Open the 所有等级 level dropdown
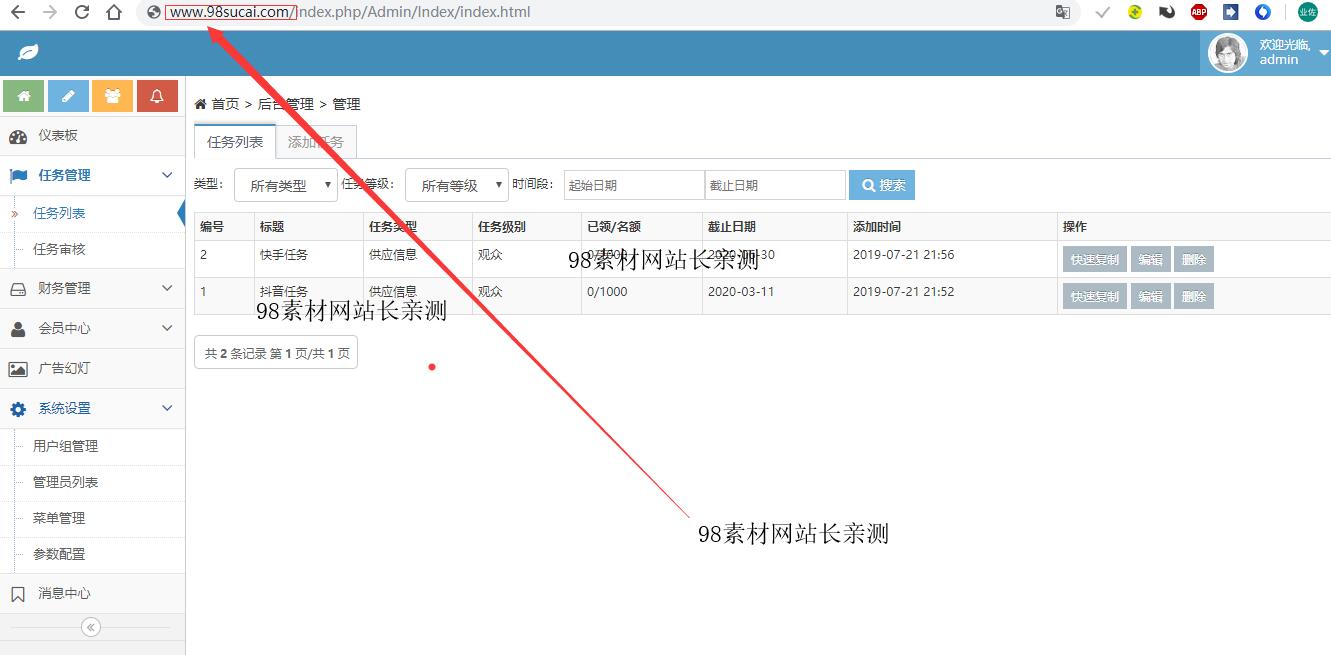Viewport: 1331px width, 655px height. click(456, 185)
